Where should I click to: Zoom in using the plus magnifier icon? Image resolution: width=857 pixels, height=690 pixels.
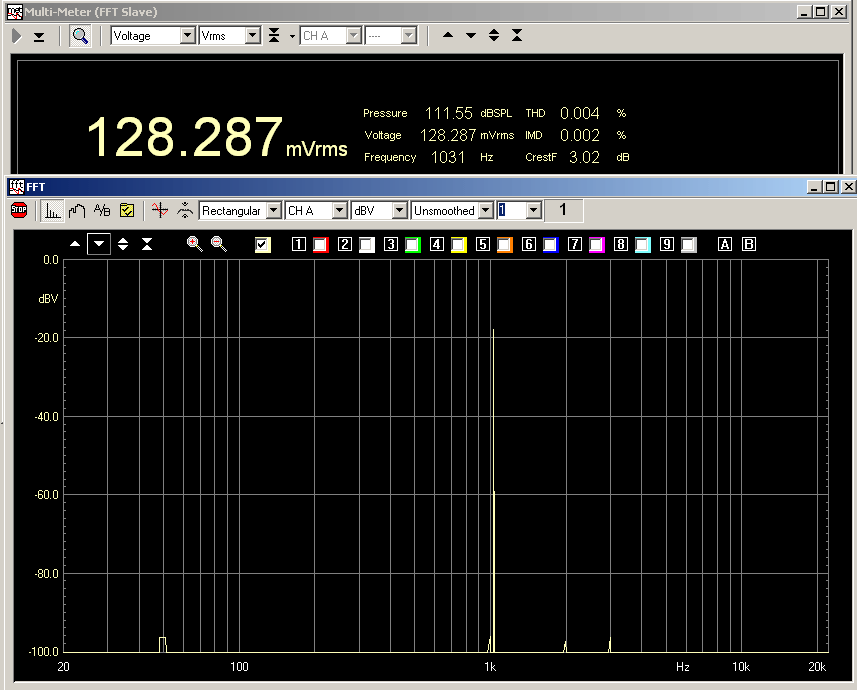[194, 244]
